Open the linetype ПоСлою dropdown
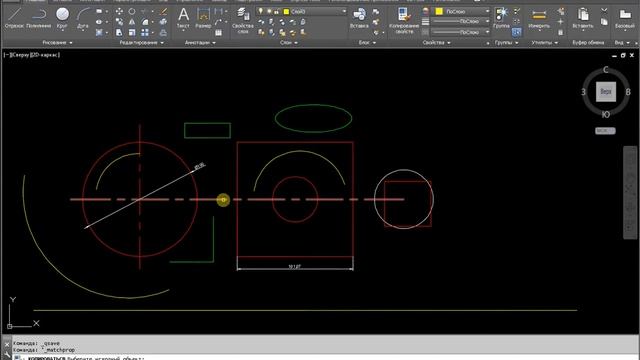 pos(461,32)
